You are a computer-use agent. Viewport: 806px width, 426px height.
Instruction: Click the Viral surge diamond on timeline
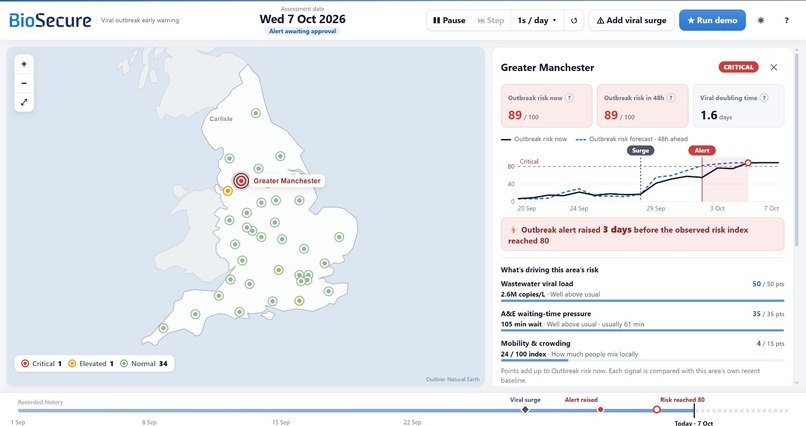pyautogui.click(x=525, y=410)
